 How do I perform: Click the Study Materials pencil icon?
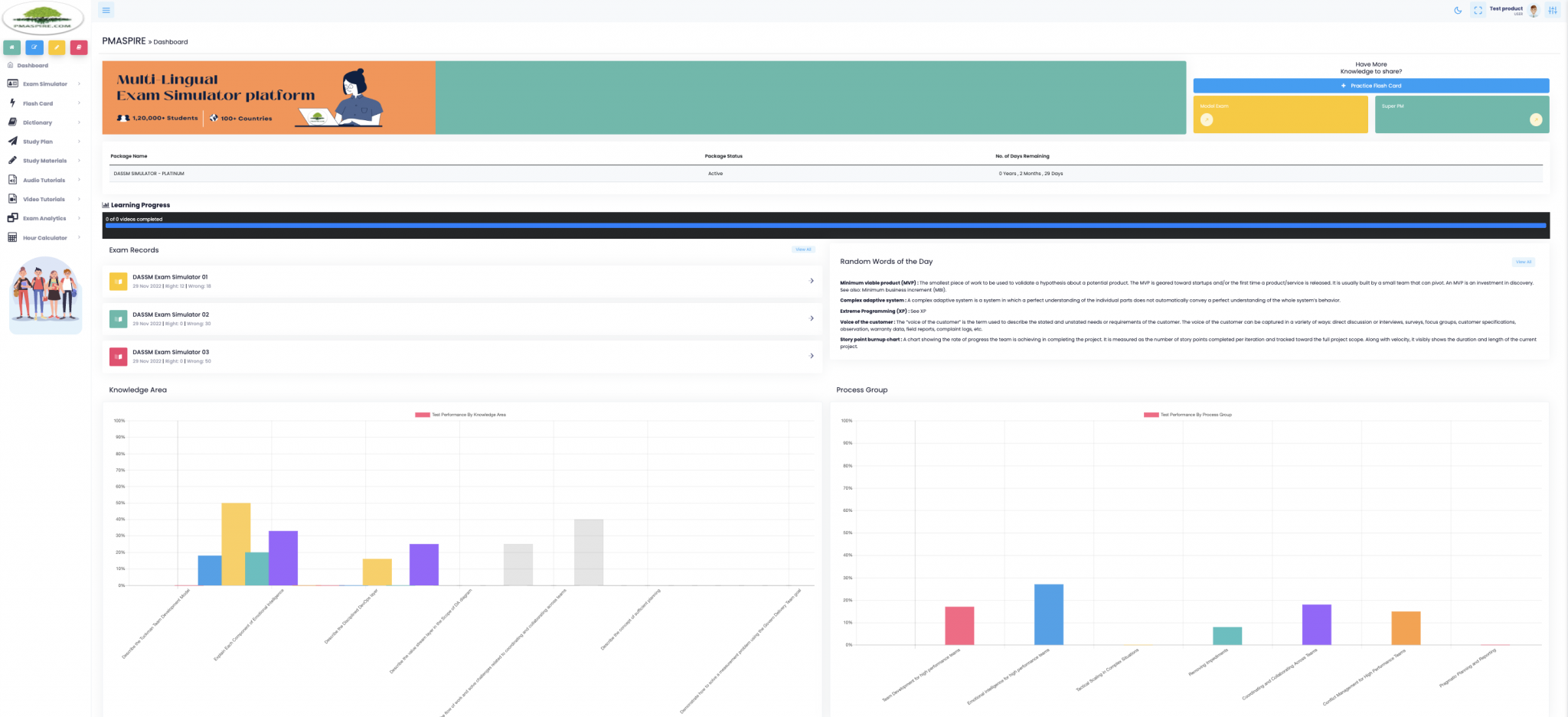12,160
